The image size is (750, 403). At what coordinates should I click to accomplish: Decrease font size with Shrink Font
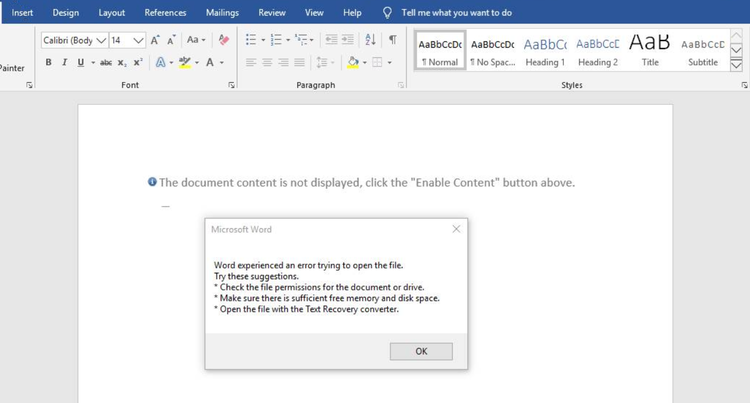[x=171, y=40]
